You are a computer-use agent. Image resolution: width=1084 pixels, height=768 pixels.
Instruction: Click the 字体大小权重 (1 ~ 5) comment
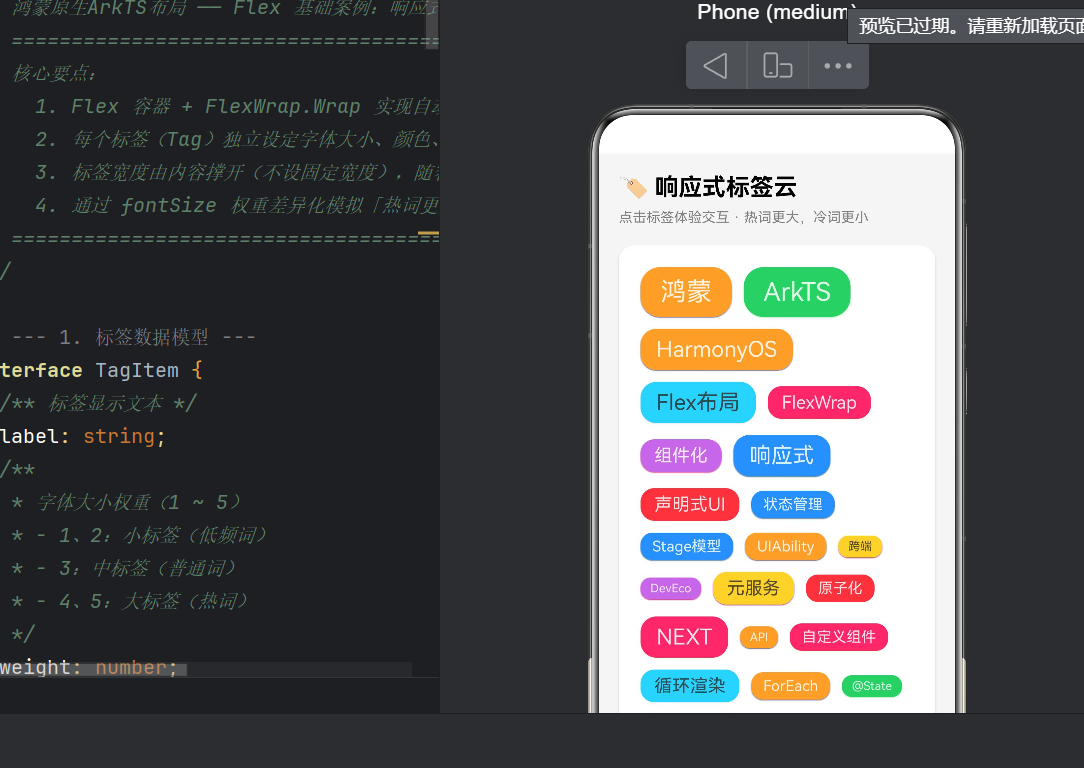point(127,502)
